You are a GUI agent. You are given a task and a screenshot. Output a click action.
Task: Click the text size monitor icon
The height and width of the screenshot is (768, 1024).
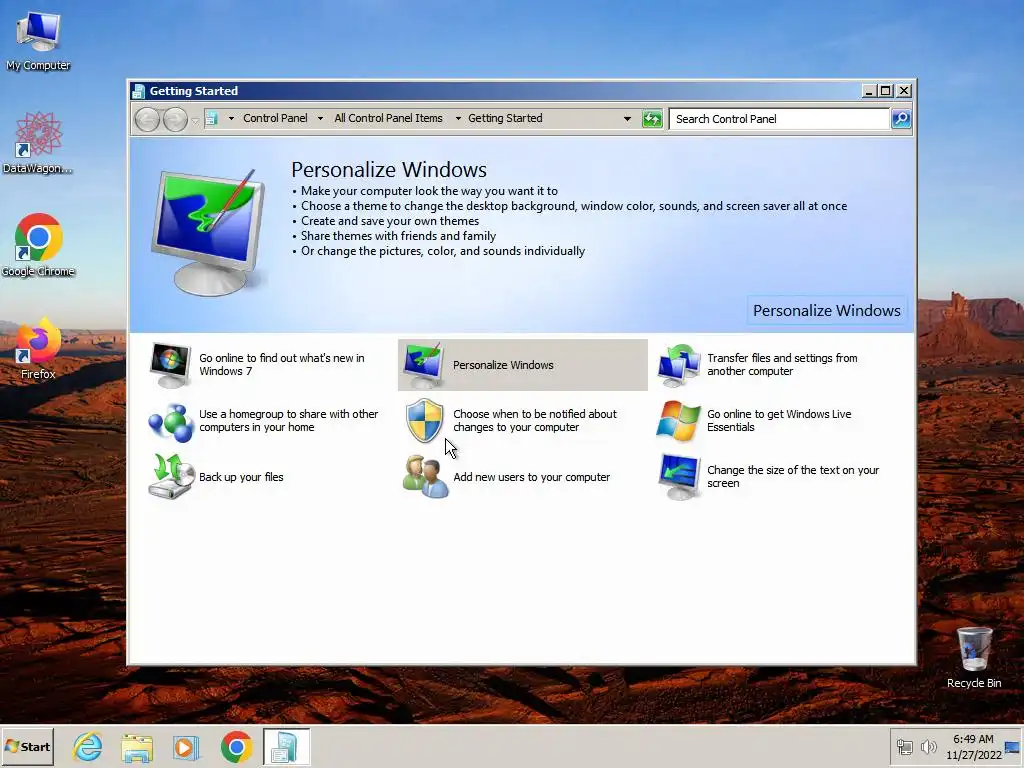[679, 477]
